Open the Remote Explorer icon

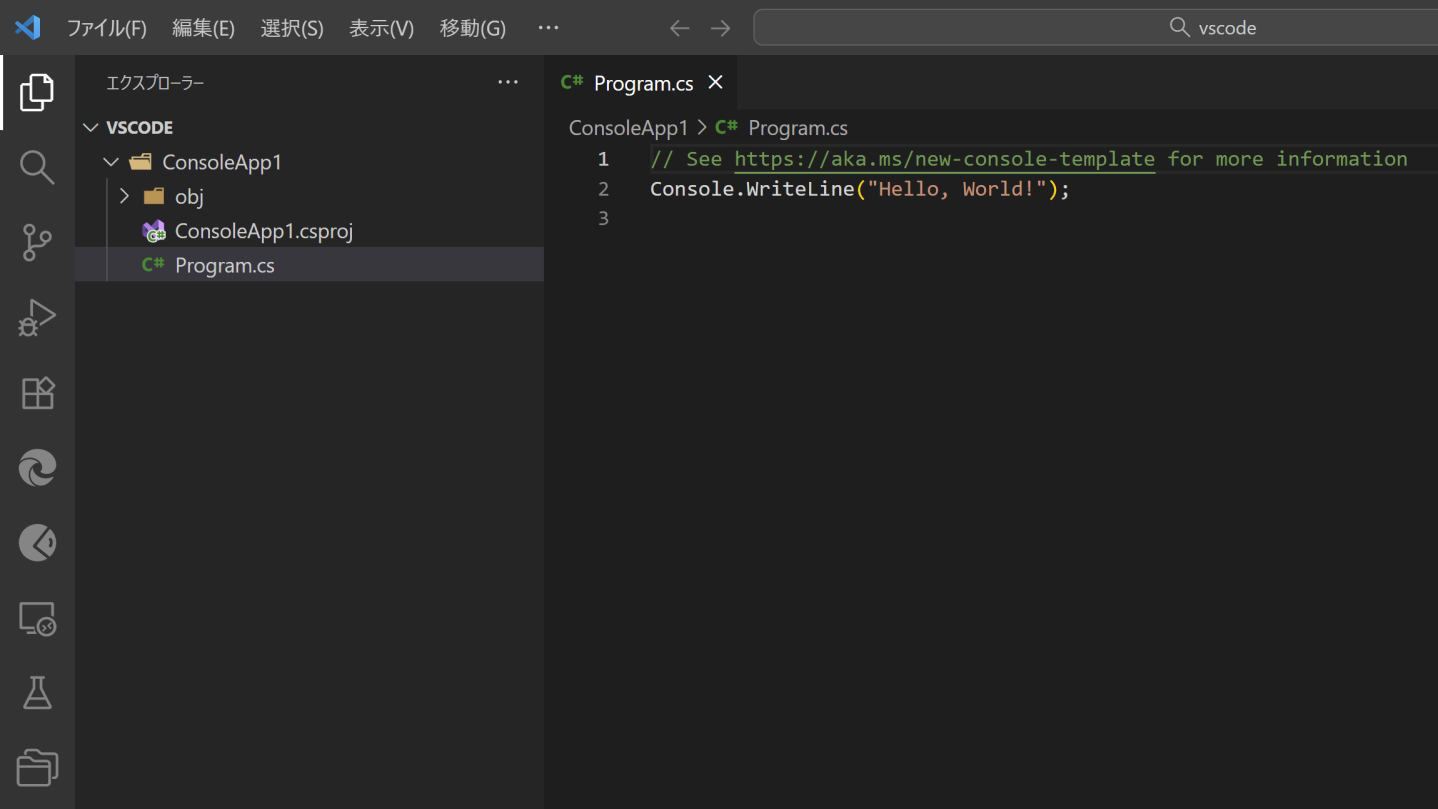coord(37,618)
